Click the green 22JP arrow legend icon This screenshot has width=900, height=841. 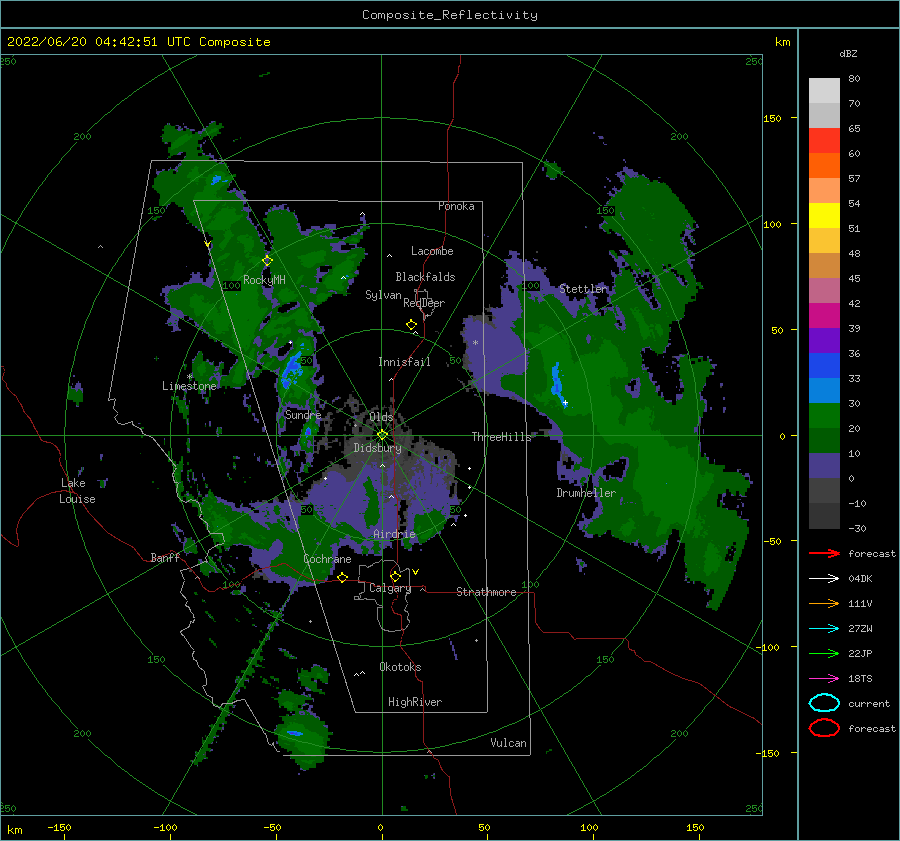click(x=824, y=653)
